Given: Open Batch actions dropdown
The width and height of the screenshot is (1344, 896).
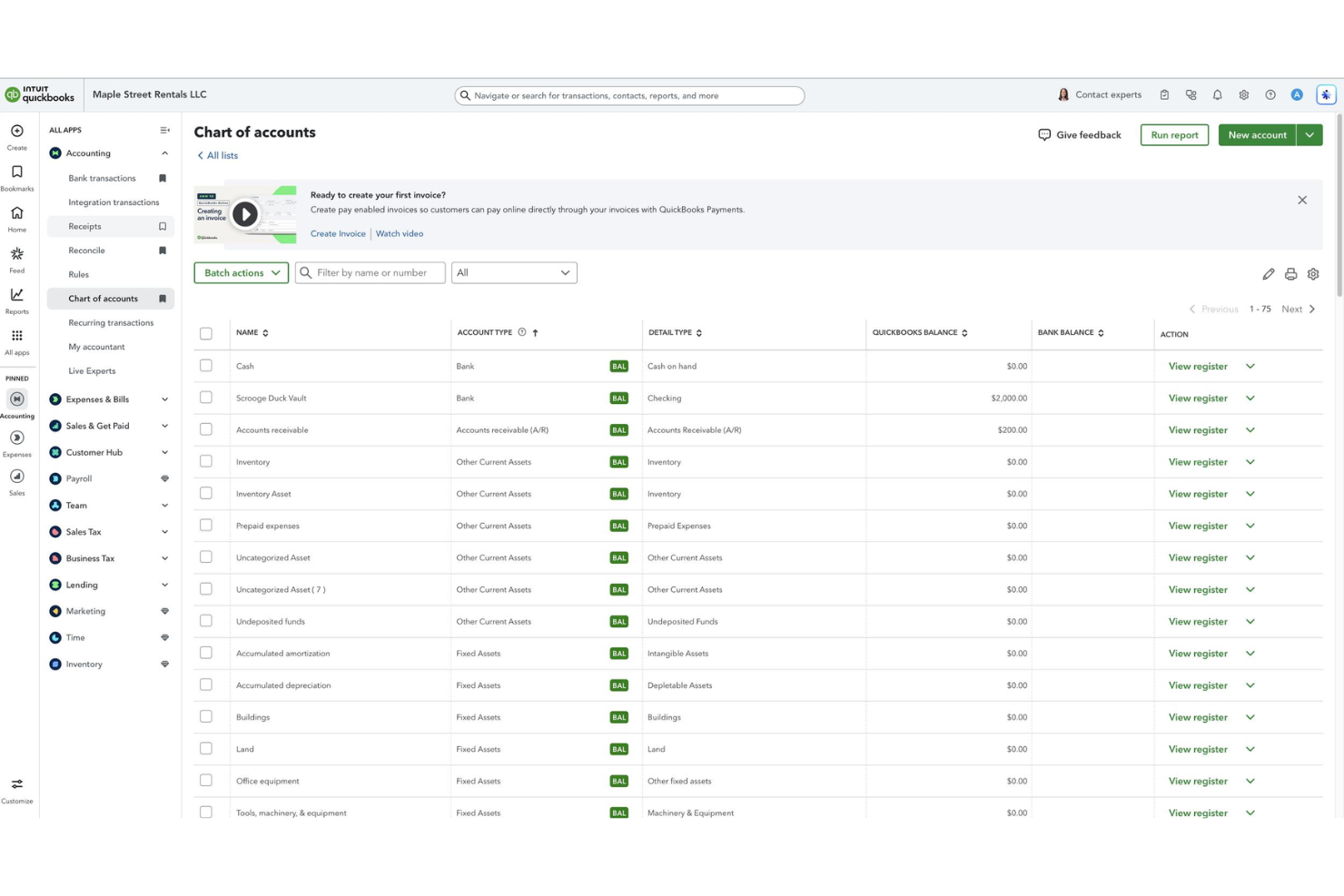Looking at the screenshot, I should (242, 272).
